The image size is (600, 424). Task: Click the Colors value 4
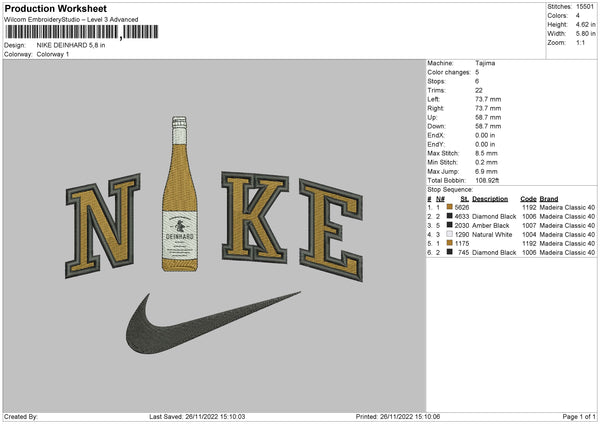pos(577,16)
